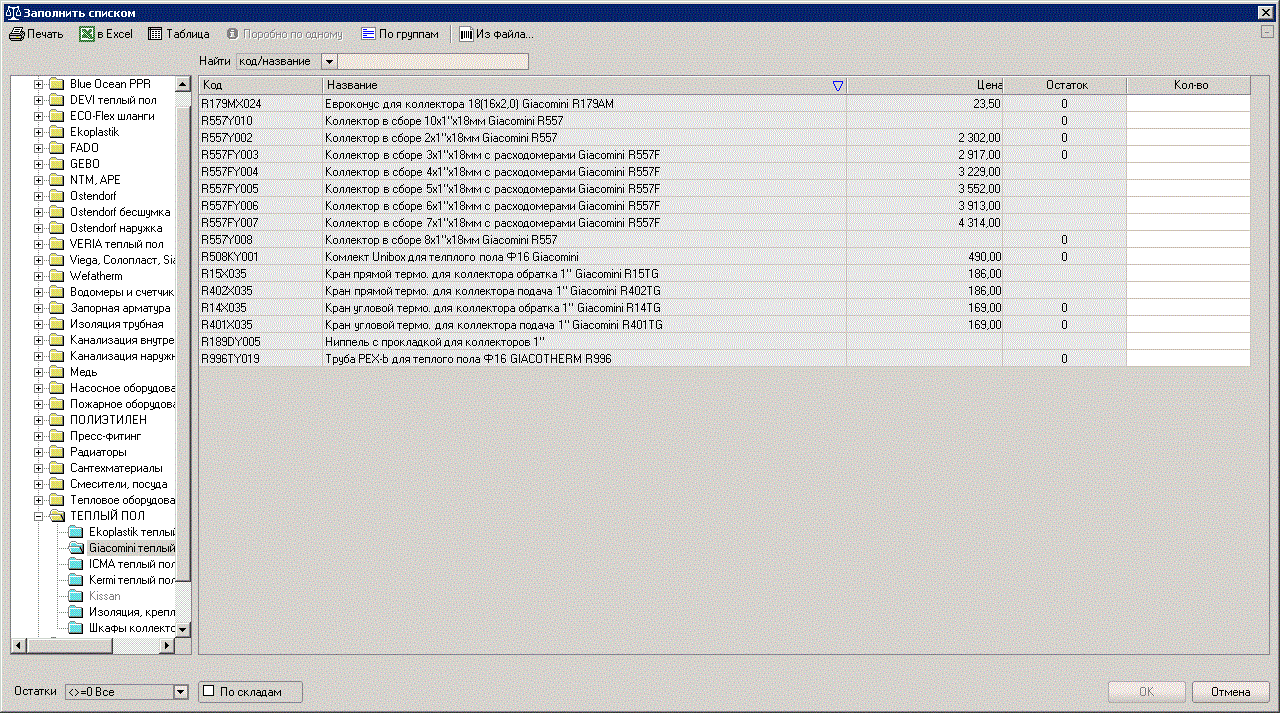The image size is (1284, 724).
Task: Click the tree scrollbar down arrow
Action: pos(183,629)
